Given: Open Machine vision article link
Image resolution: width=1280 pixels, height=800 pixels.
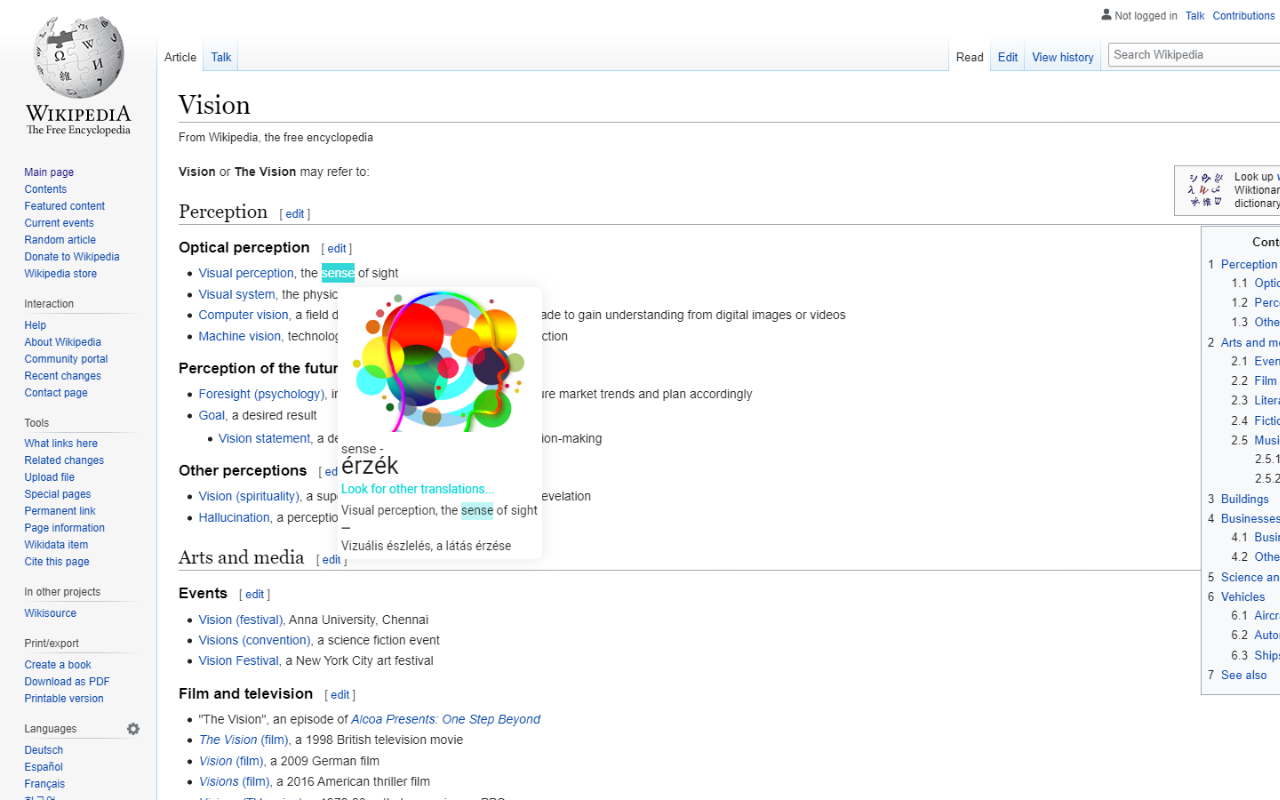Looking at the screenshot, I should tap(239, 336).
